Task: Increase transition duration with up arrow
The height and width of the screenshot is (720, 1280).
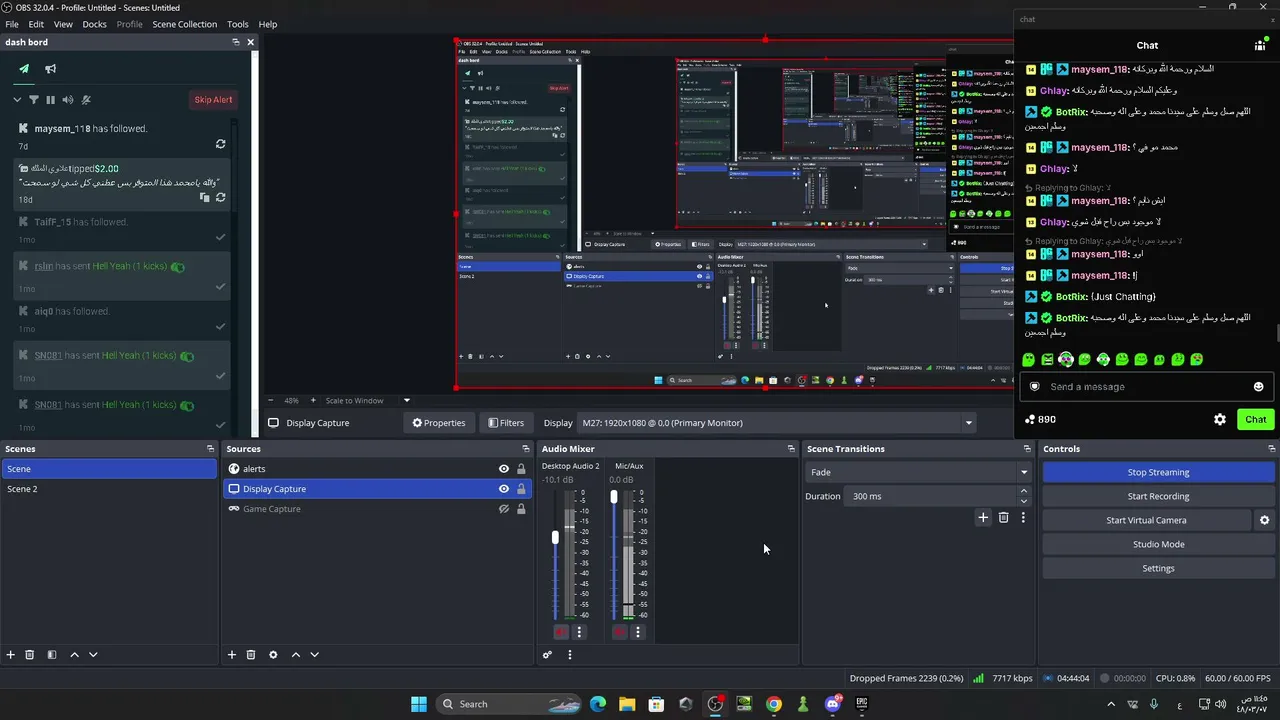Action: pos(1023,491)
